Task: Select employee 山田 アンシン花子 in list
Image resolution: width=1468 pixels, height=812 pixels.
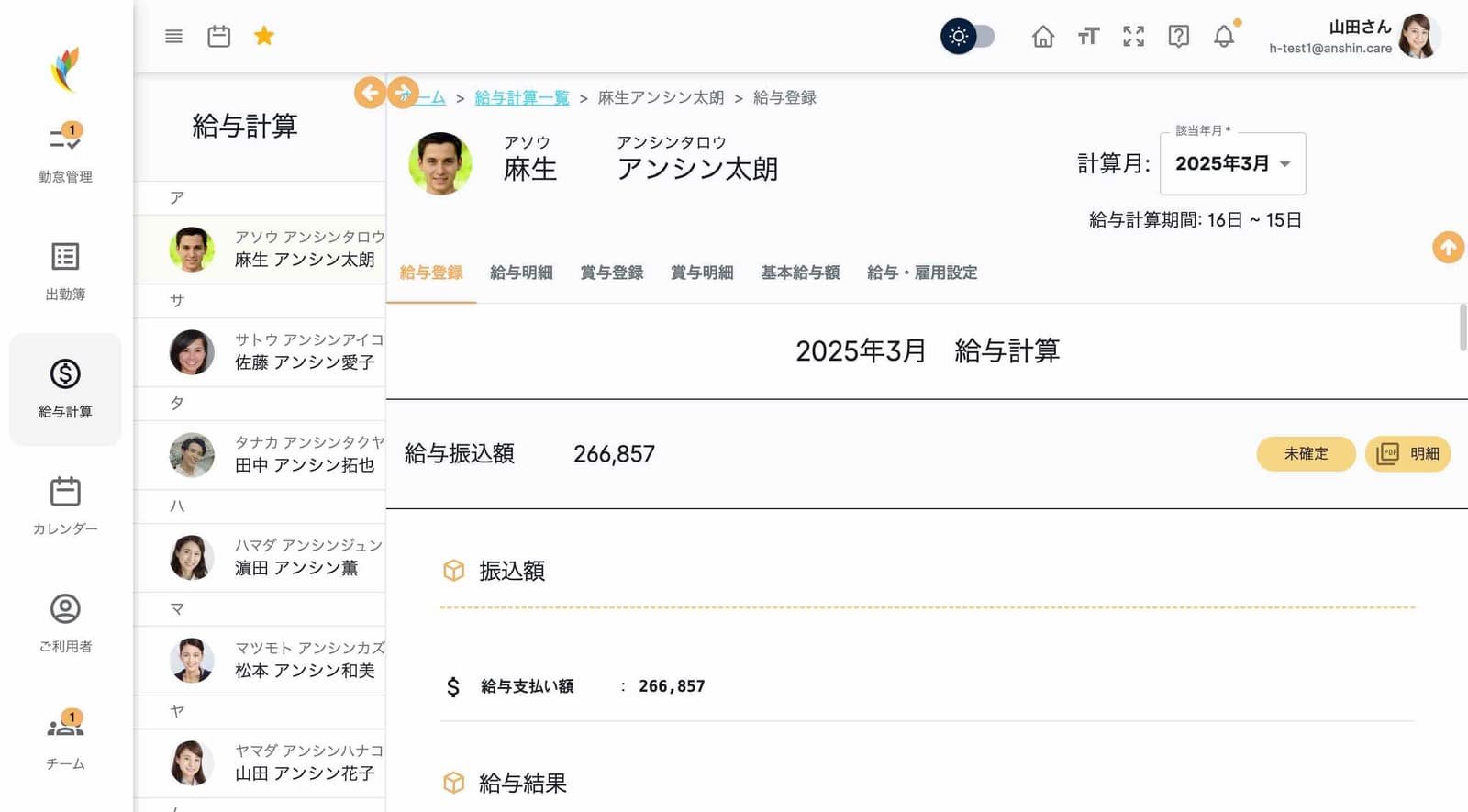Action: click(x=260, y=763)
